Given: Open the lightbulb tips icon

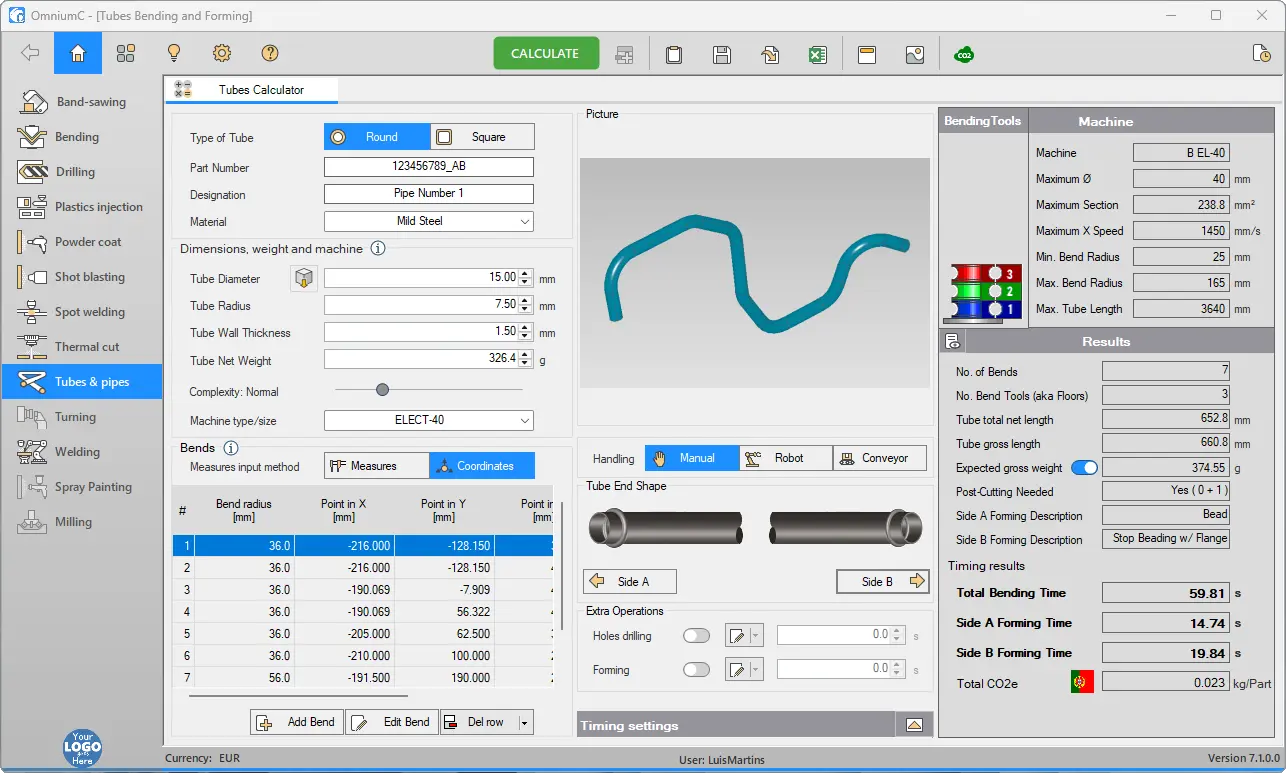Looking at the screenshot, I should coord(174,53).
